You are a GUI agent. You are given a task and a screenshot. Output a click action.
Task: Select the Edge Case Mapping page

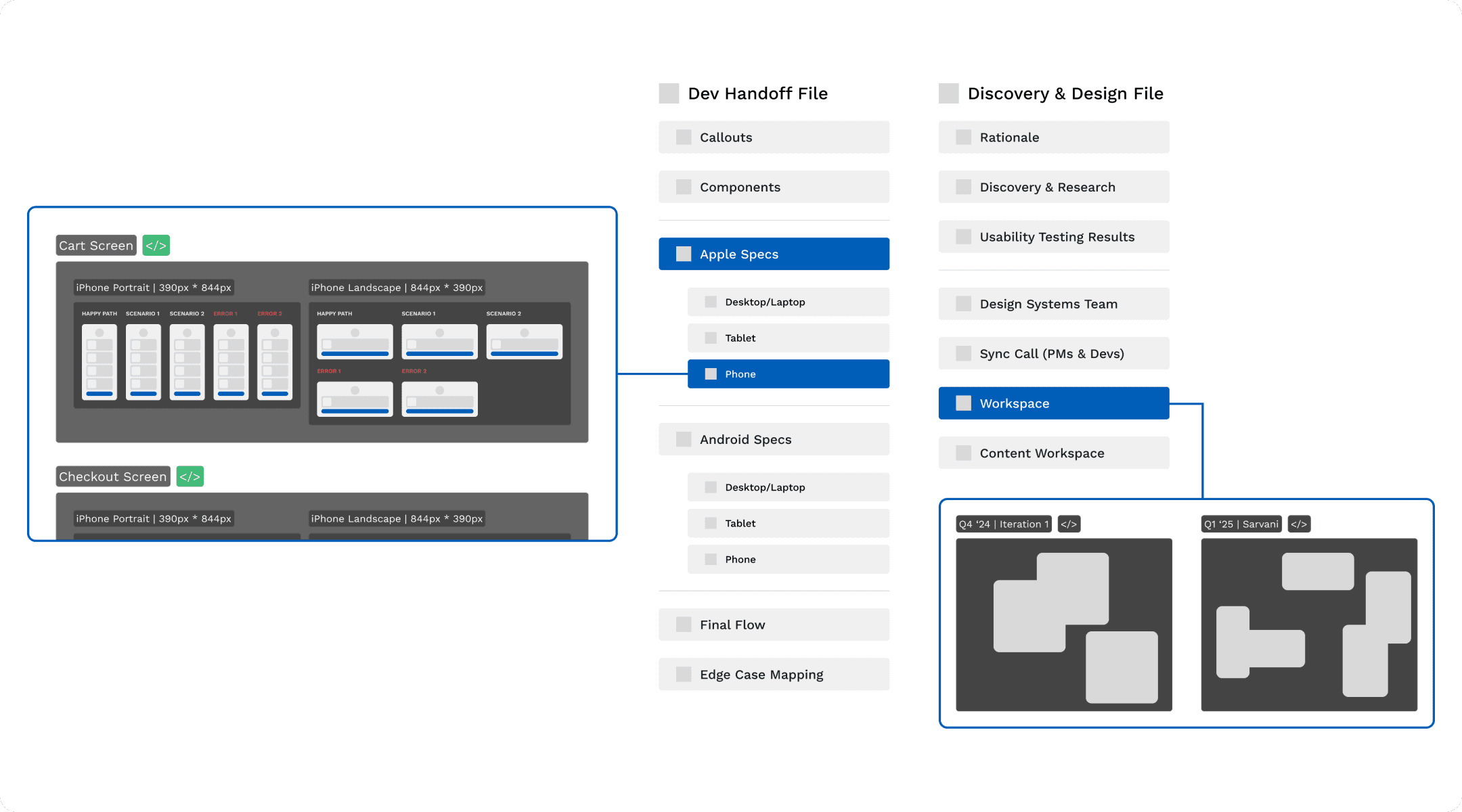pos(774,675)
